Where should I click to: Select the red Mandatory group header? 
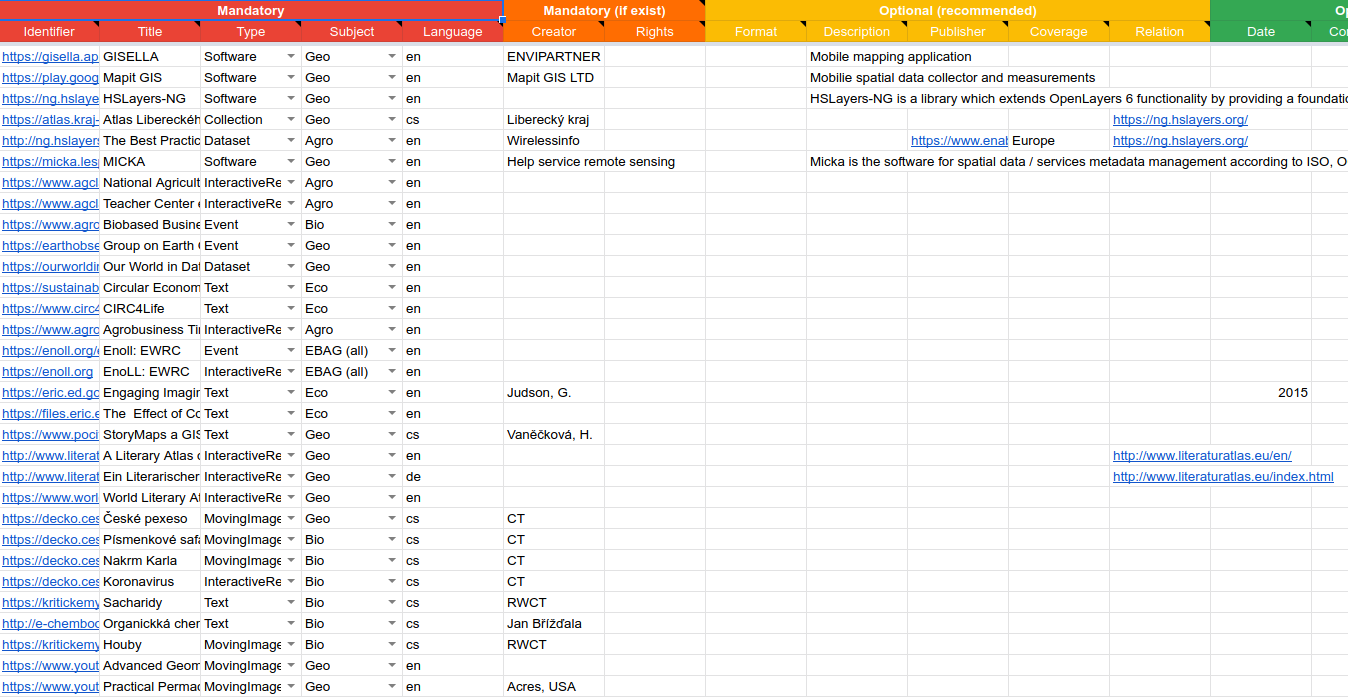(251, 11)
